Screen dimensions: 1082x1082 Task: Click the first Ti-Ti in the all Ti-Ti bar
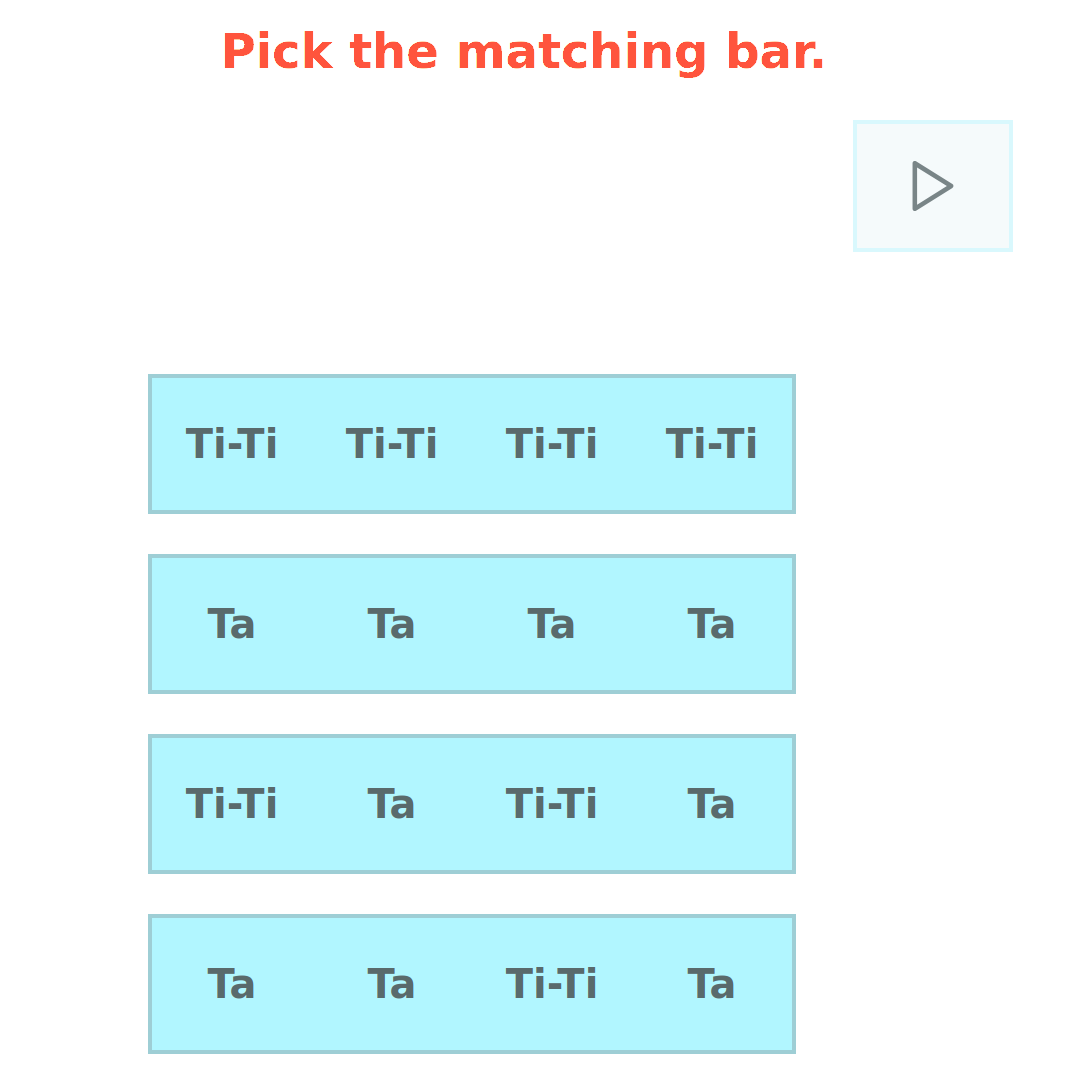231,444
